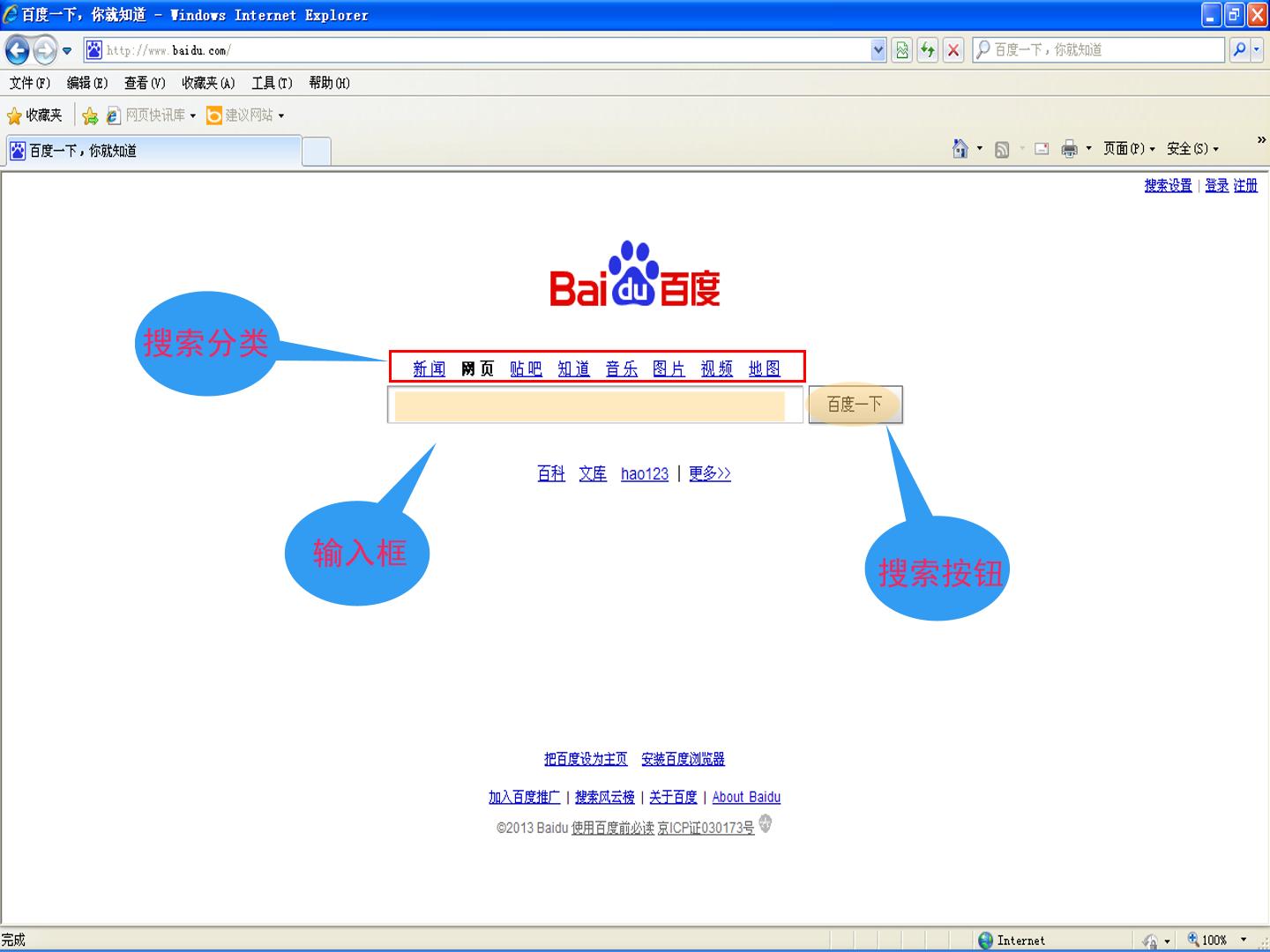Image resolution: width=1270 pixels, height=952 pixels.
Task: Click 安装百度浏览器 link
Action: pos(683,759)
